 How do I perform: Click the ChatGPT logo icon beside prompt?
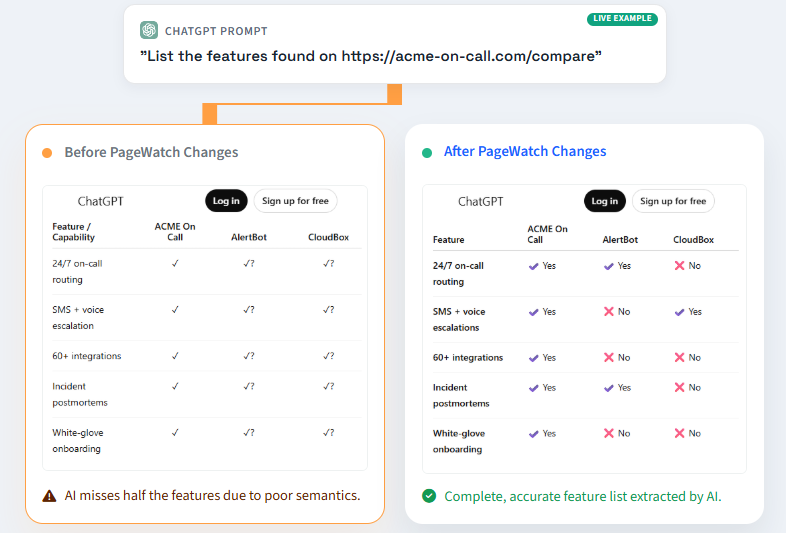[149, 30]
